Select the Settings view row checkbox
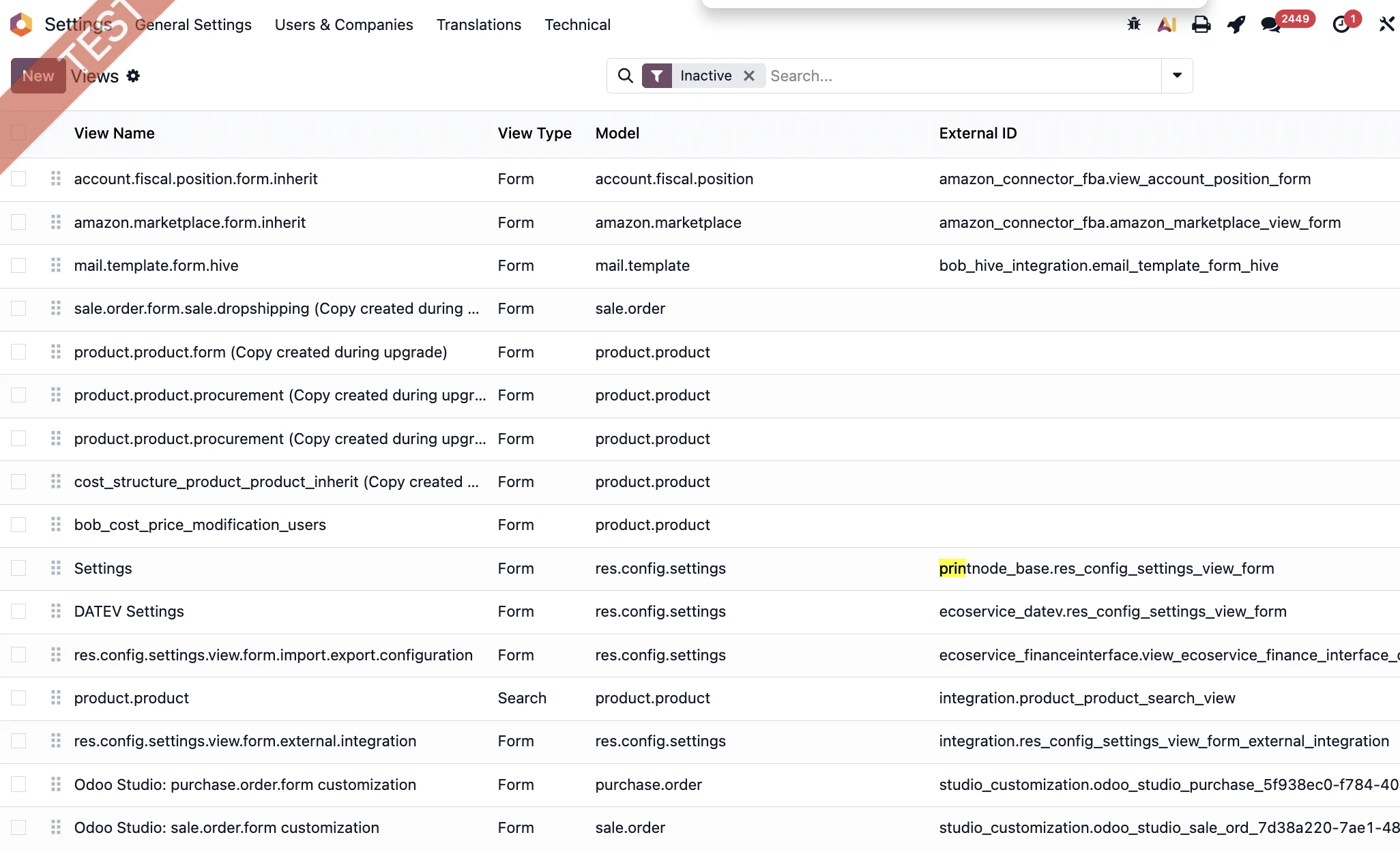Screen dimensions: 1400x850 pyautogui.click(x=18, y=568)
